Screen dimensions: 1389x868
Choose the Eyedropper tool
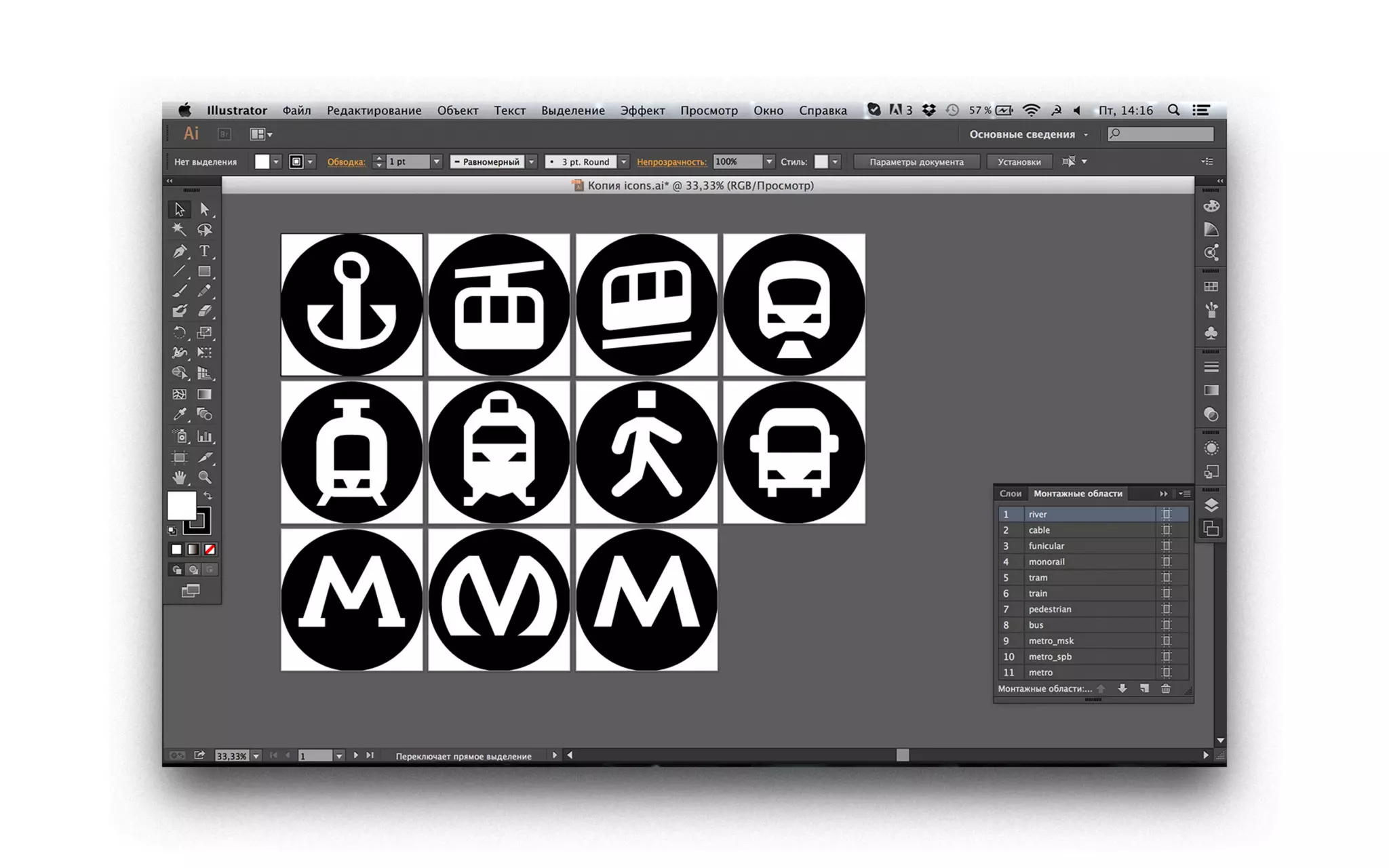click(180, 414)
